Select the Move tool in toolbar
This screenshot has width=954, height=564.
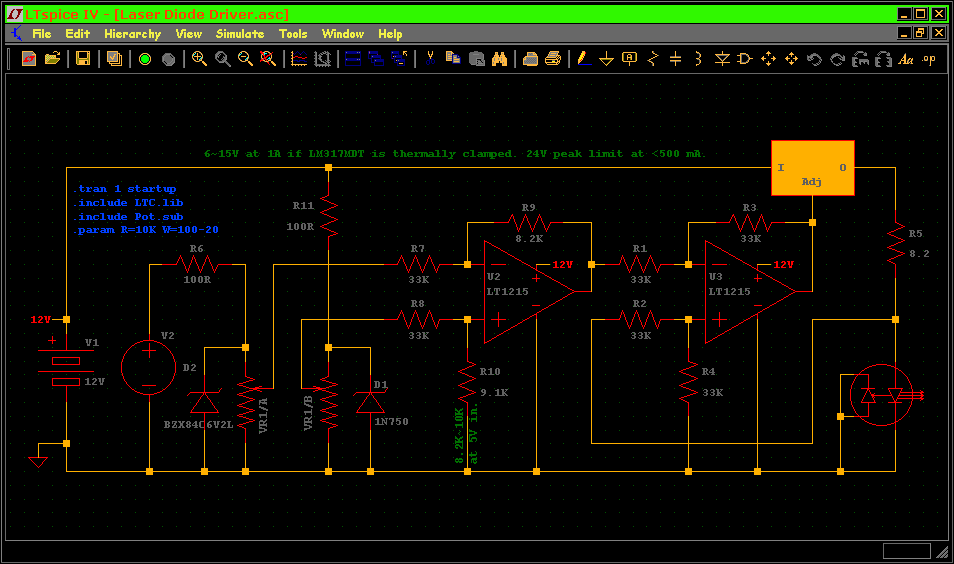tap(768, 58)
